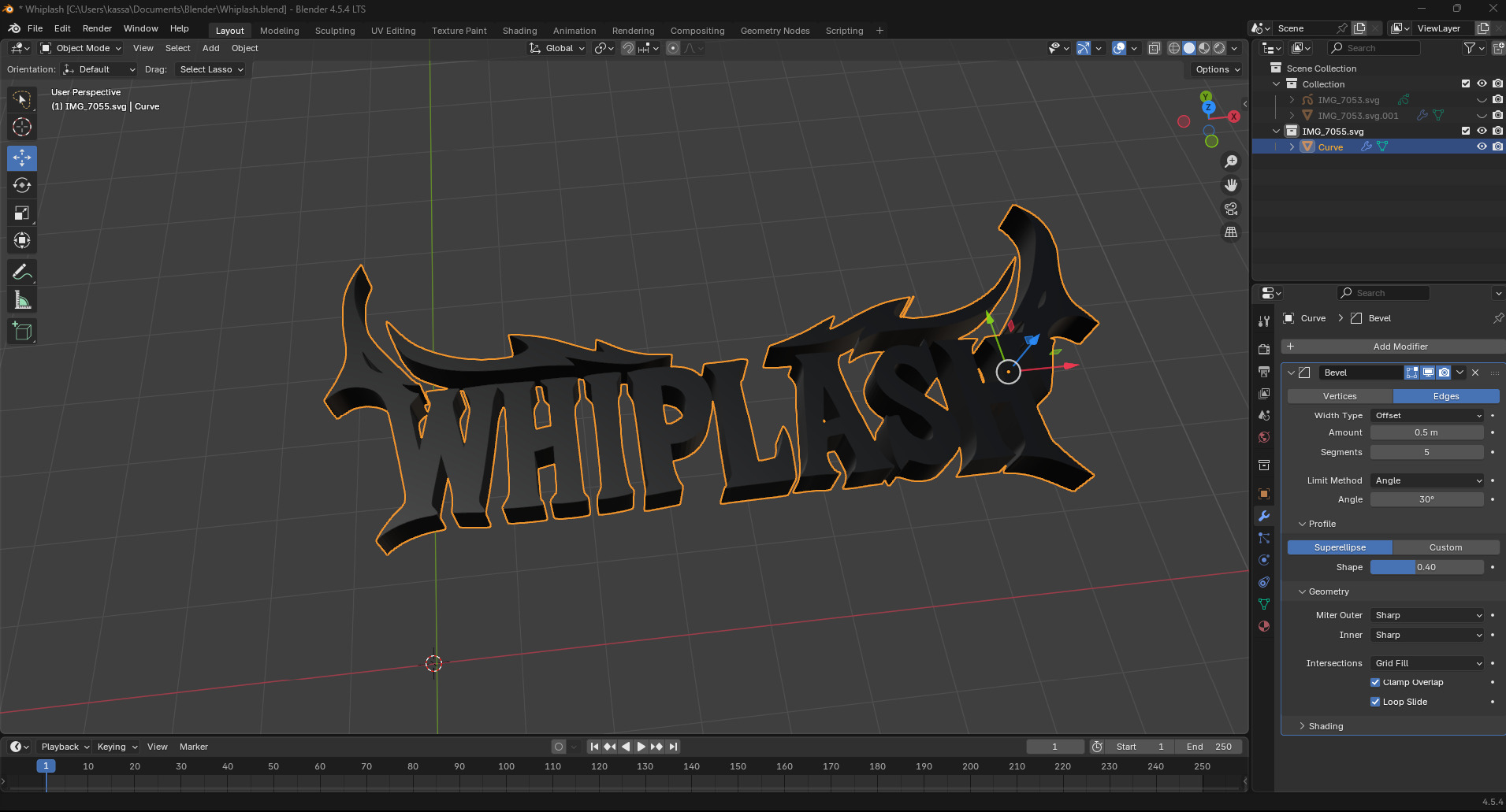Select the Vertices bevel mode button
This screenshot has width=1506, height=812.
click(x=1340, y=396)
